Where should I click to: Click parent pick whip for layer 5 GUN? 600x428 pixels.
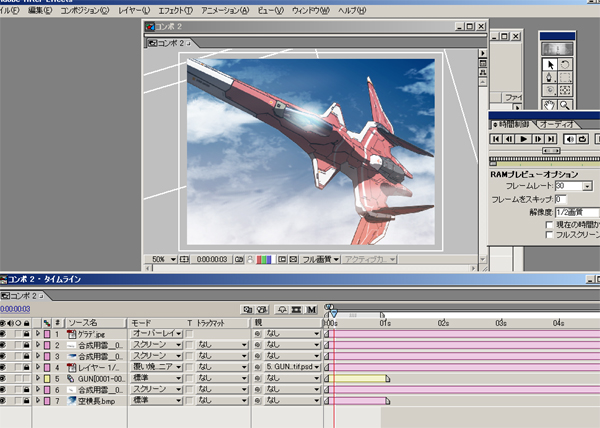(x=258, y=378)
